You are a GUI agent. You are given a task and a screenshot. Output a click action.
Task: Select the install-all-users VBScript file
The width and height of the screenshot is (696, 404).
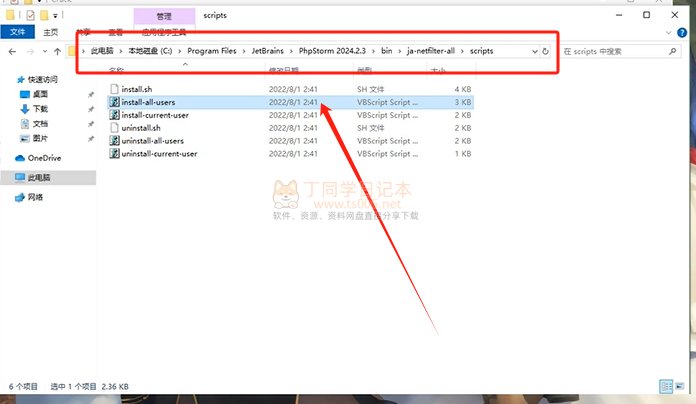[152, 102]
